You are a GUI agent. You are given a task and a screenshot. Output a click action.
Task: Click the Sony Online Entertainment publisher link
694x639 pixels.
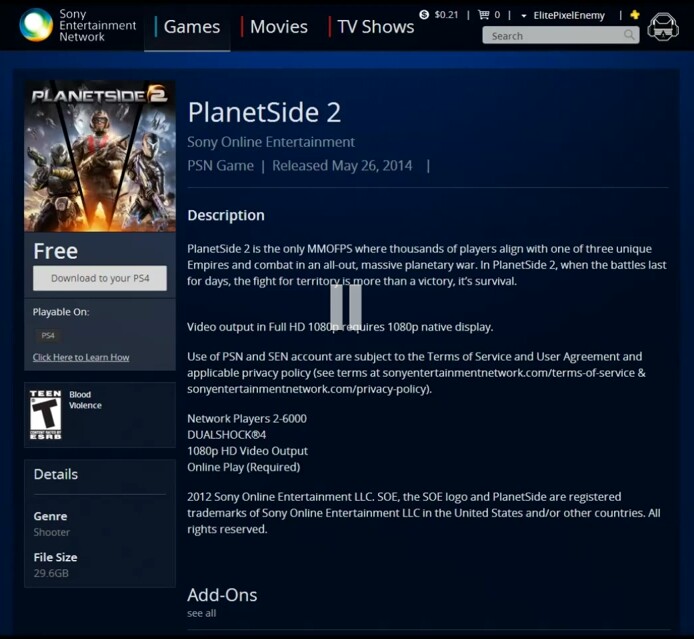coord(271,142)
